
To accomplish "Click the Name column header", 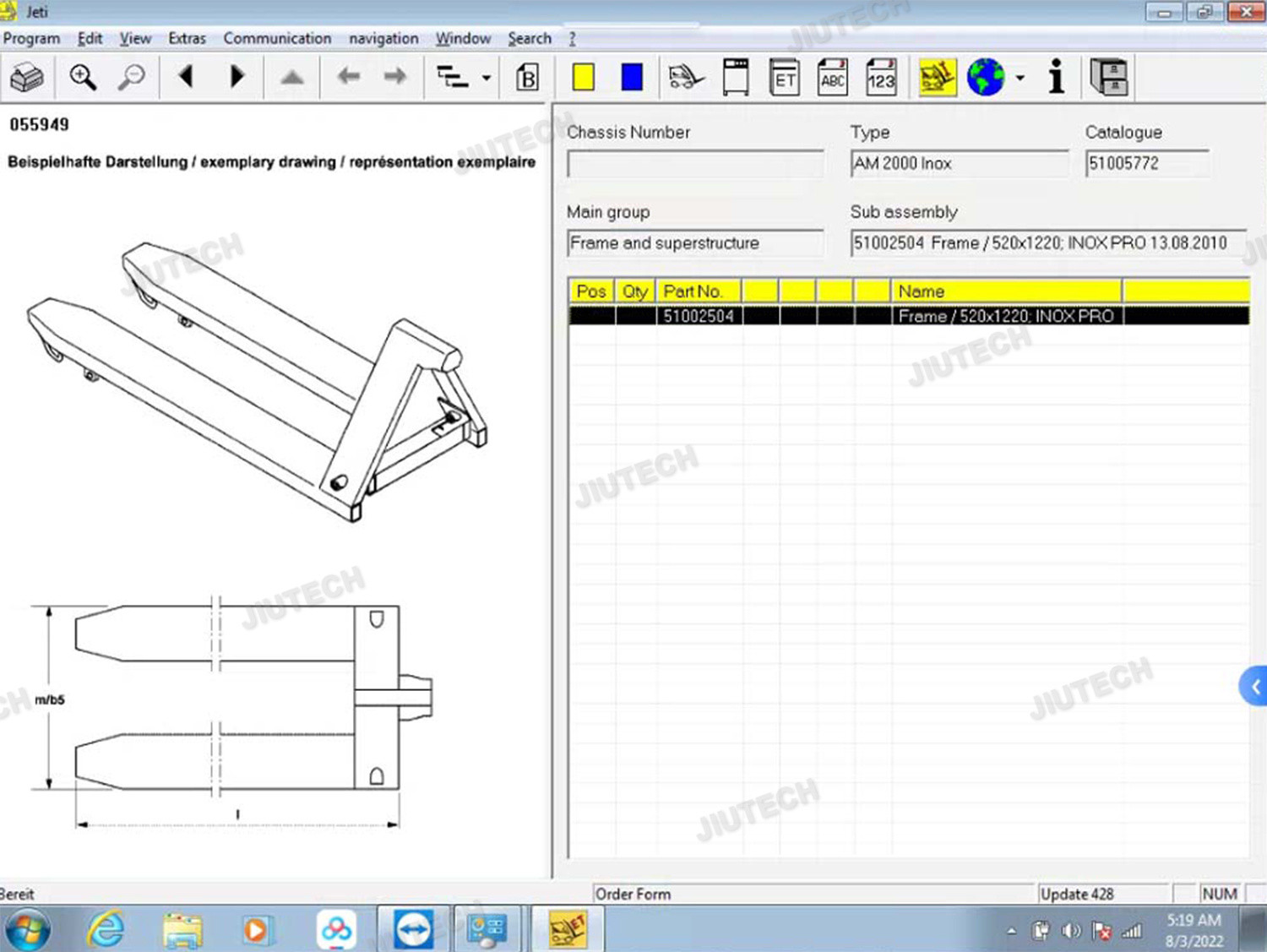I will click(x=1006, y=291).
